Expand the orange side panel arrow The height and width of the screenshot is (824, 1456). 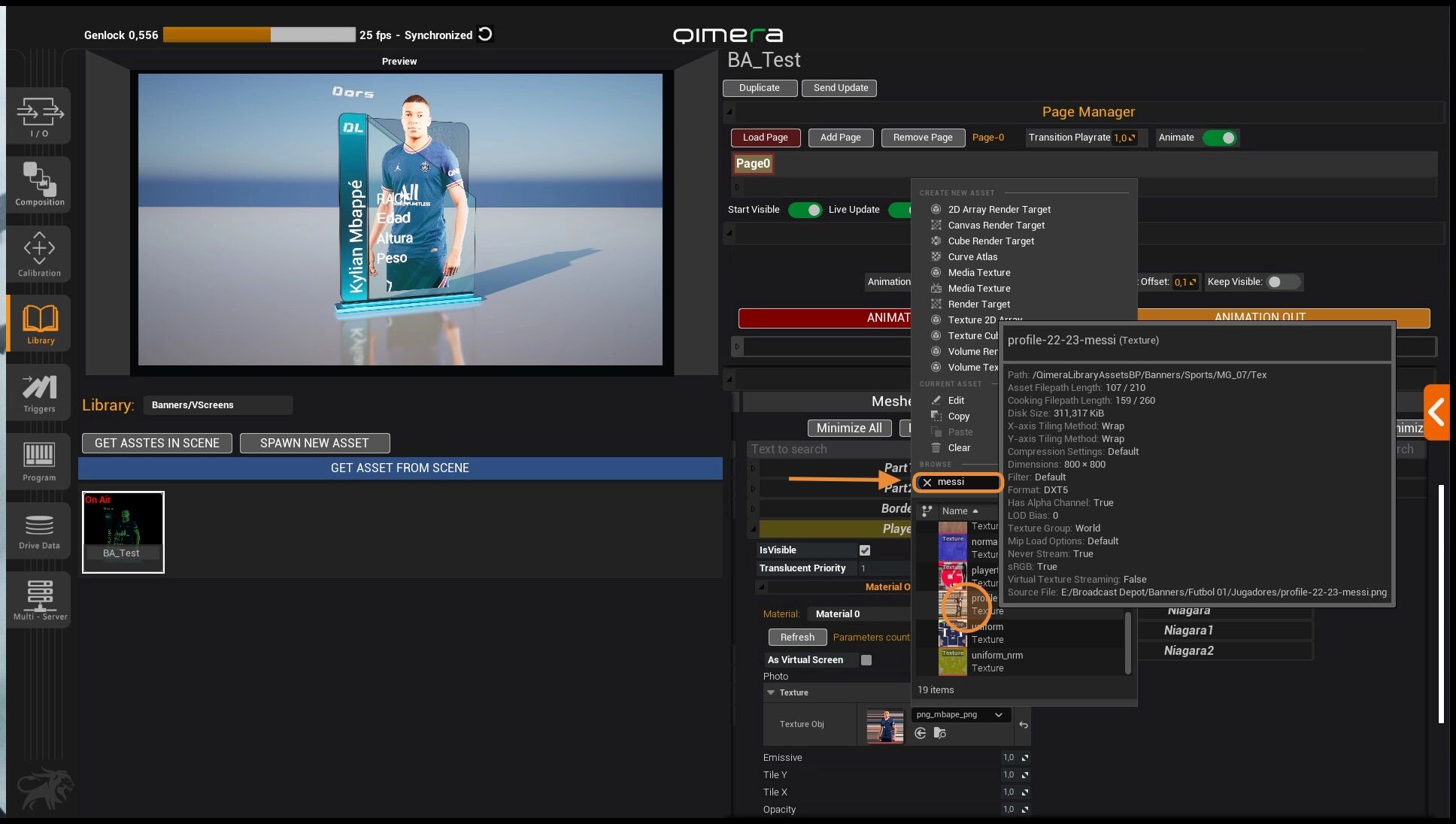click(x=1436, y=412)
